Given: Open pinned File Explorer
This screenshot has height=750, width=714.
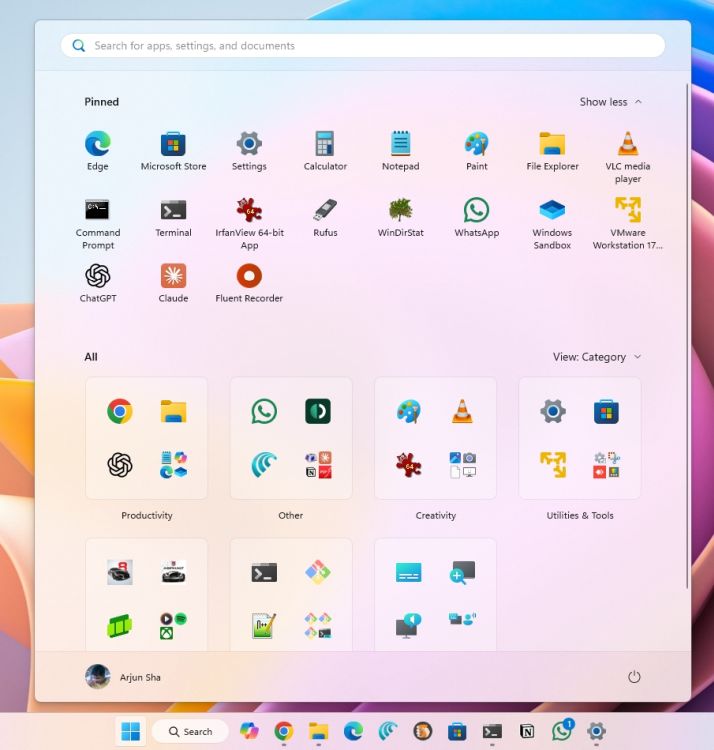Looking at the screenshot, I should pyautogui.click(x=552, y=150).
